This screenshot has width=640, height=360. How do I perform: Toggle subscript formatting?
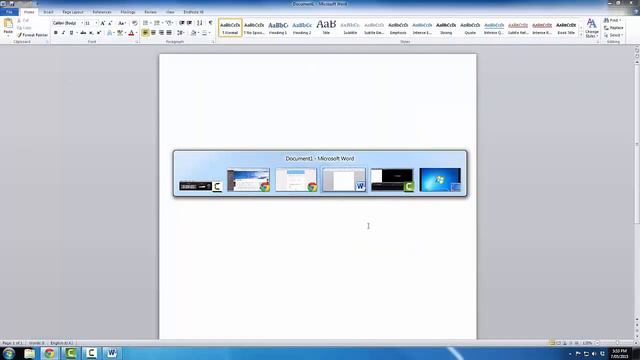point(91,33)
